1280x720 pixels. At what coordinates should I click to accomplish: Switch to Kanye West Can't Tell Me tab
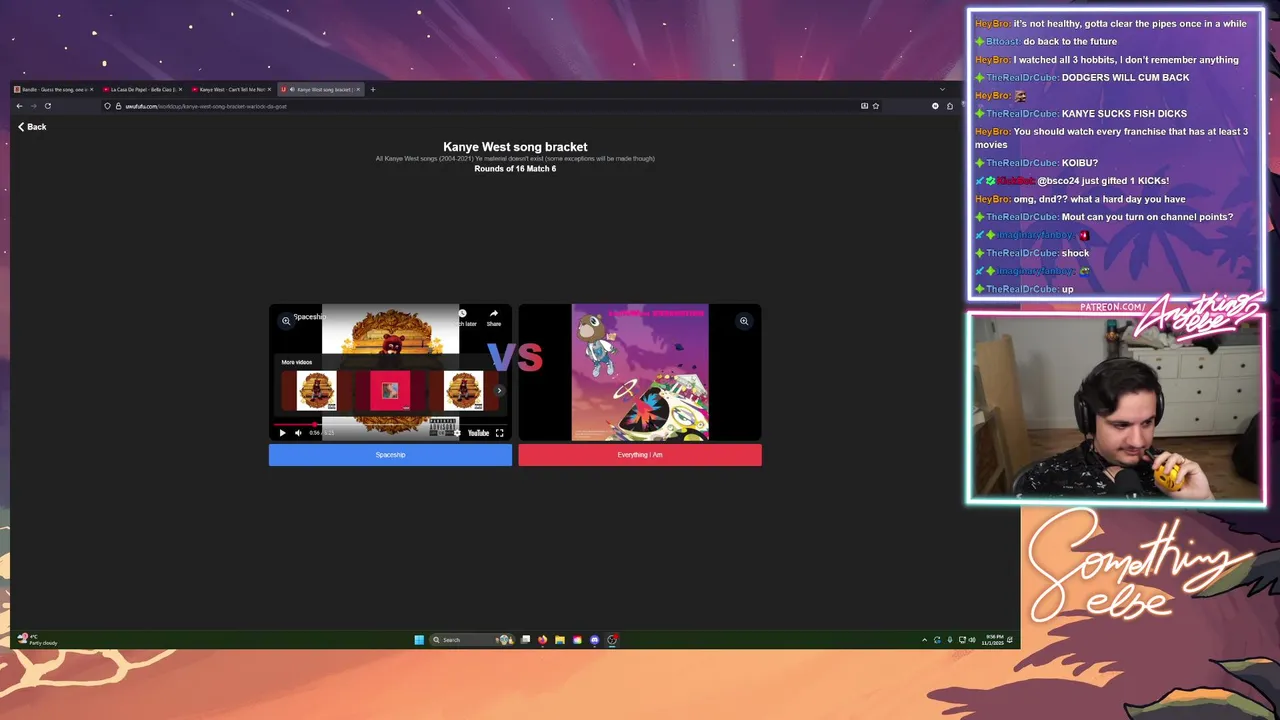[230, 89]
